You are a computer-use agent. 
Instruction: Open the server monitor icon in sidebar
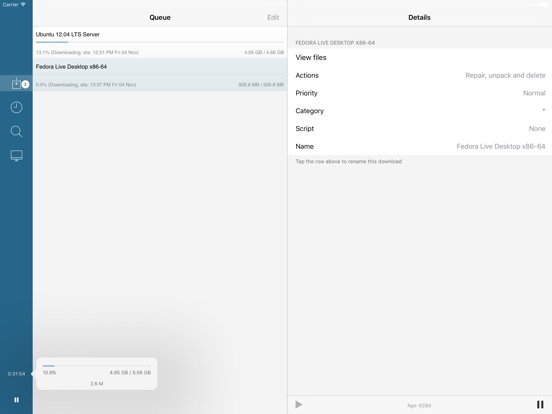[x=16, y=155]
